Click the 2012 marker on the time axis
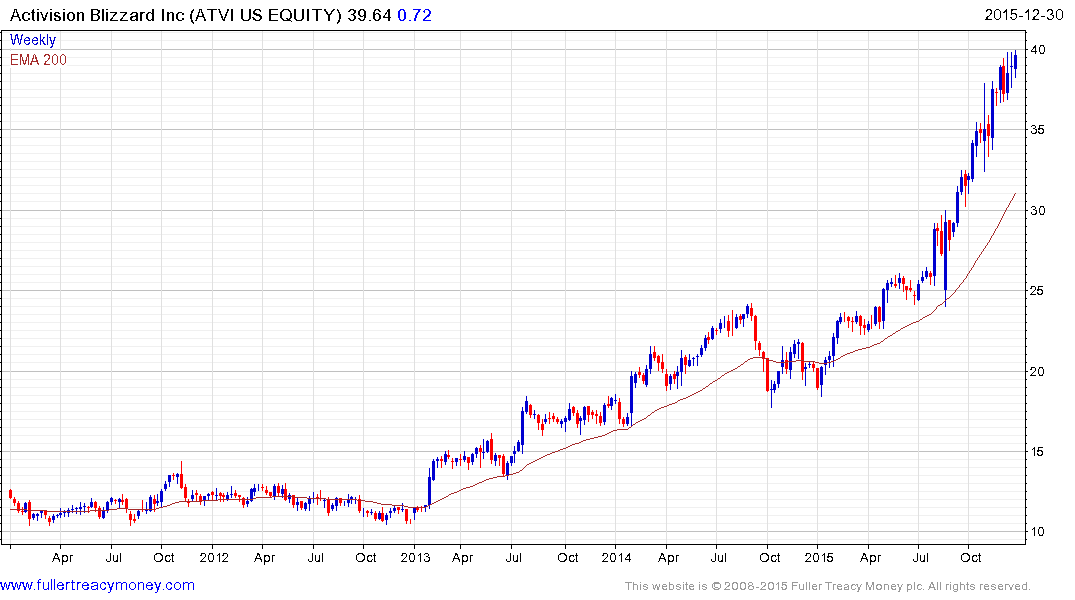 pos(214,557)
